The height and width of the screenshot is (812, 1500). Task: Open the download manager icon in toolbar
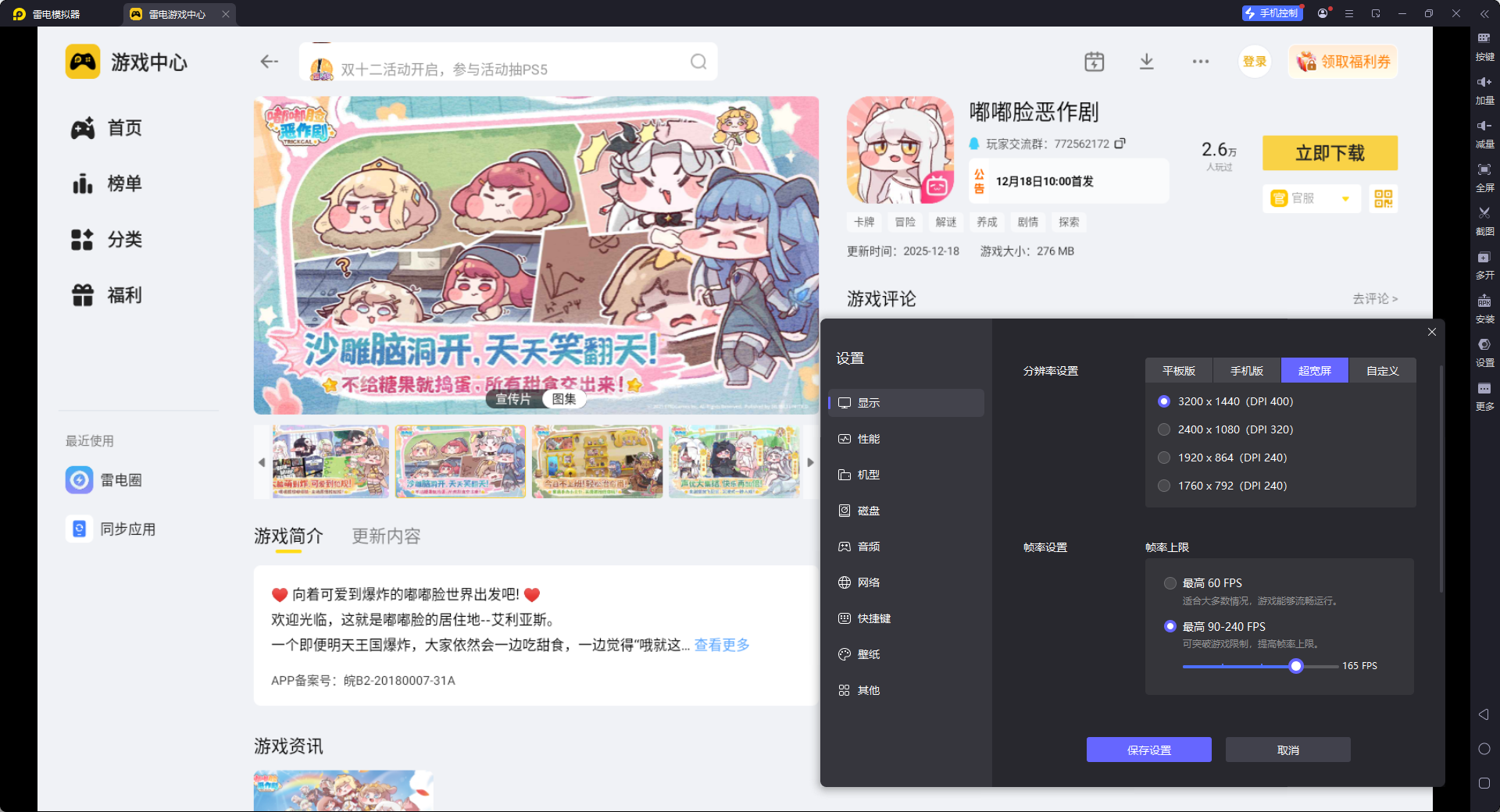1146,61
